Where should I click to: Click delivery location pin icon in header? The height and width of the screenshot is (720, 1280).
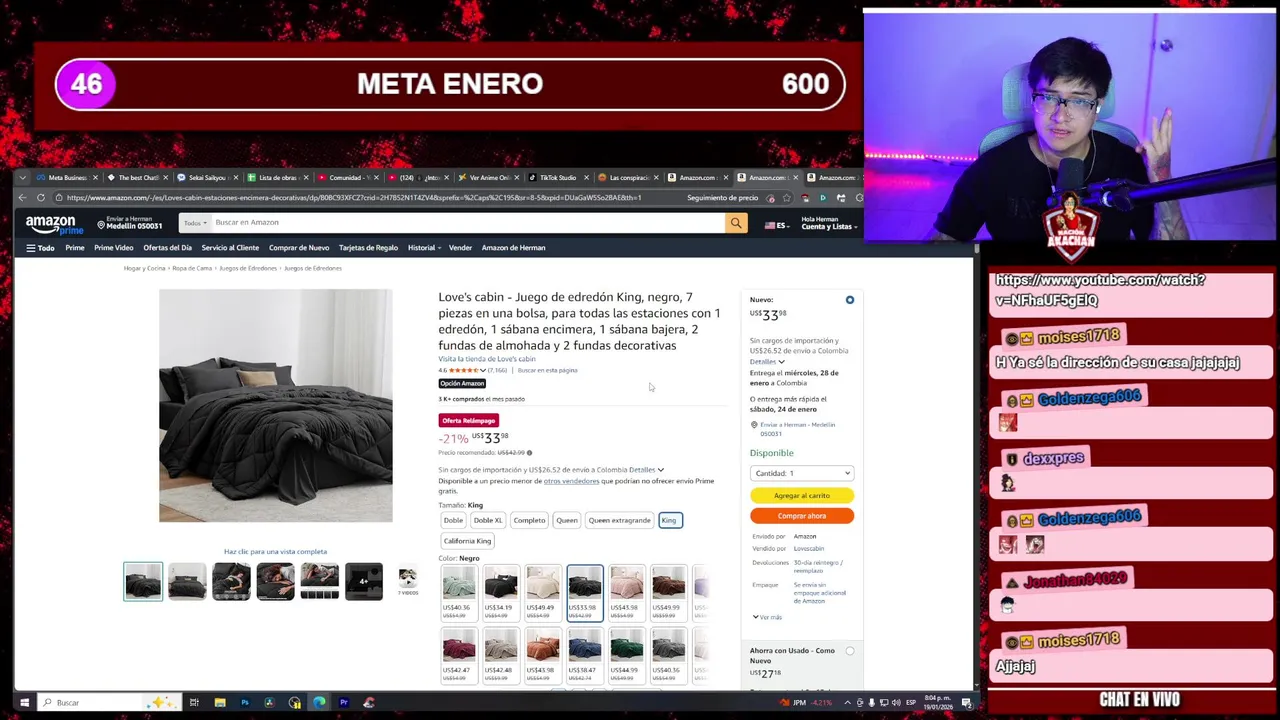(x=102, y=224)
